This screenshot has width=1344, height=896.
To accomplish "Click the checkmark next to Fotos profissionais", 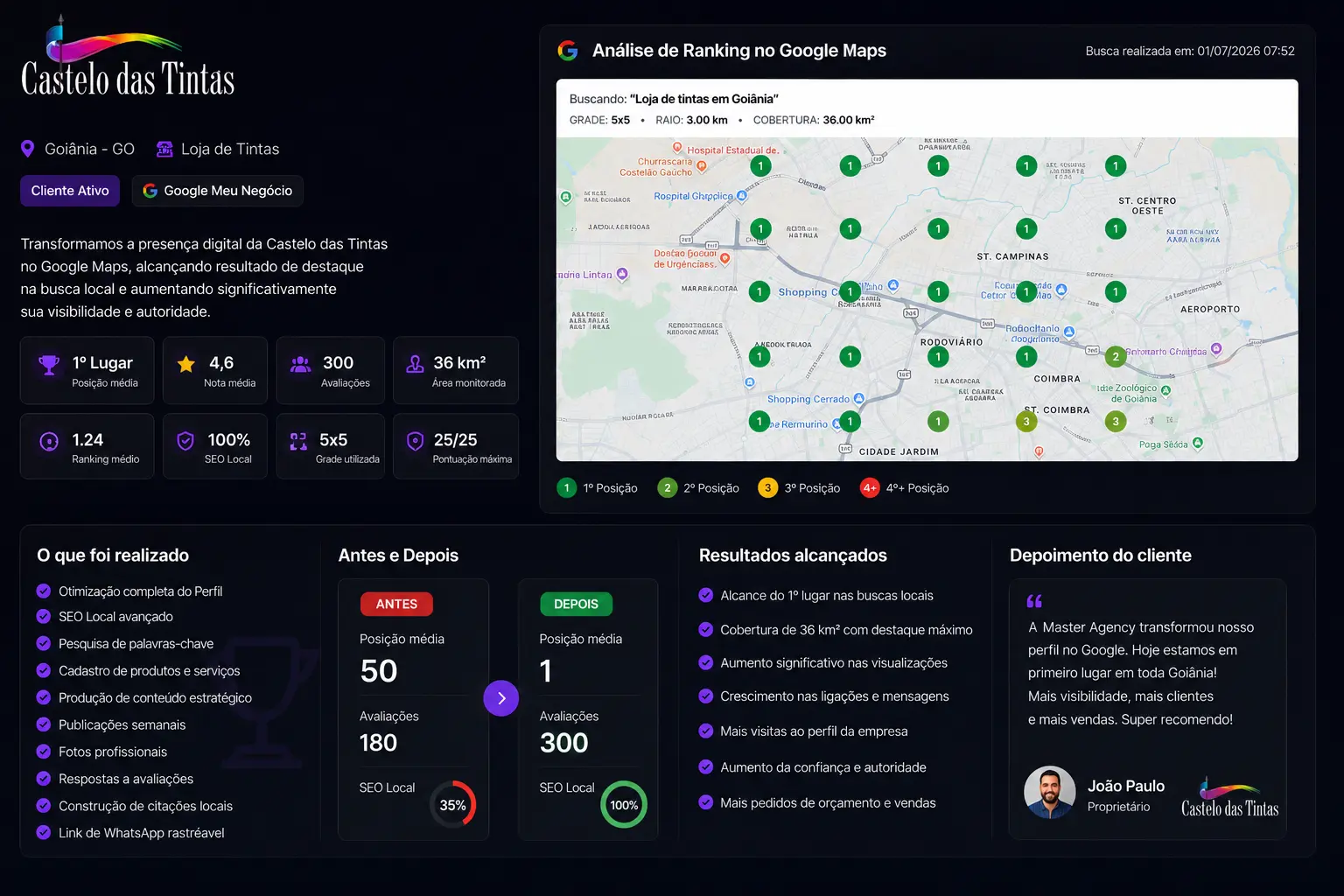I will click(x=43, y=752).
